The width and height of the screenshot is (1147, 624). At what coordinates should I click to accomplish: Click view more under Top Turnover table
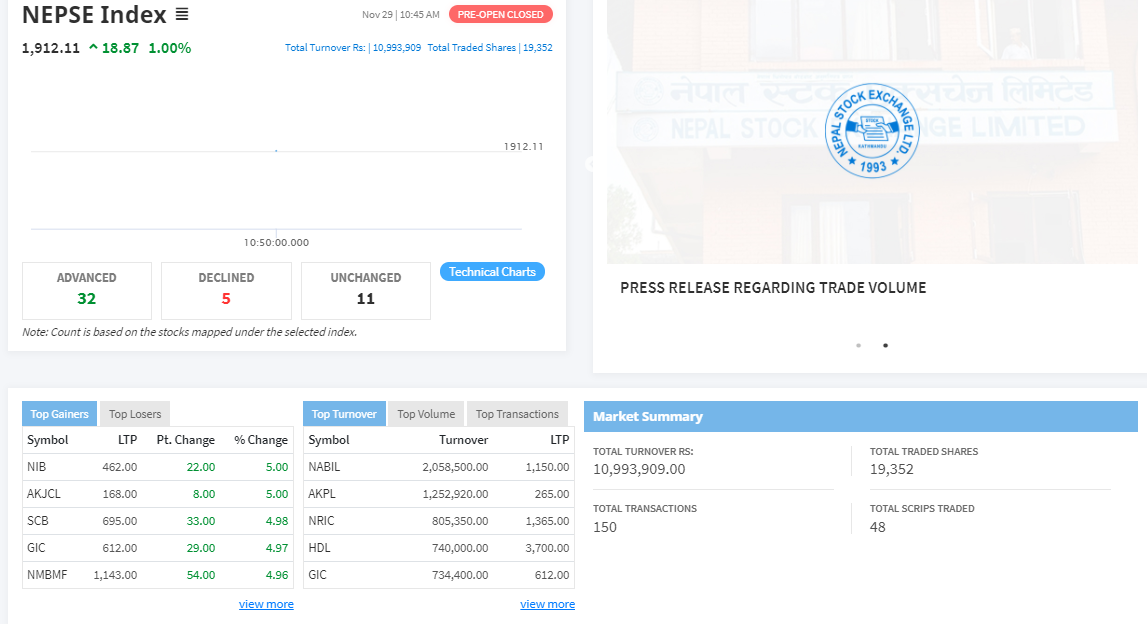coord(547,604)
